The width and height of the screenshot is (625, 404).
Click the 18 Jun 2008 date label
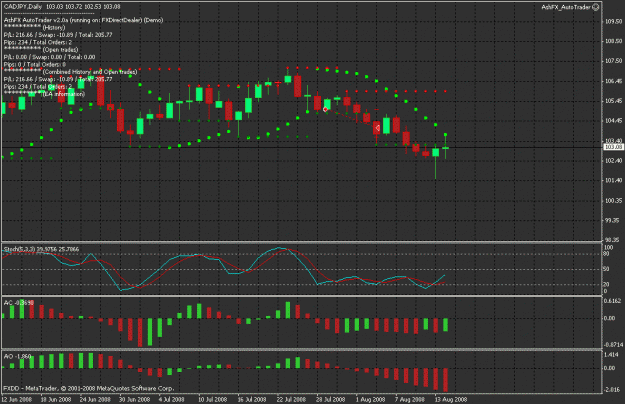click(x=56, y=399)
